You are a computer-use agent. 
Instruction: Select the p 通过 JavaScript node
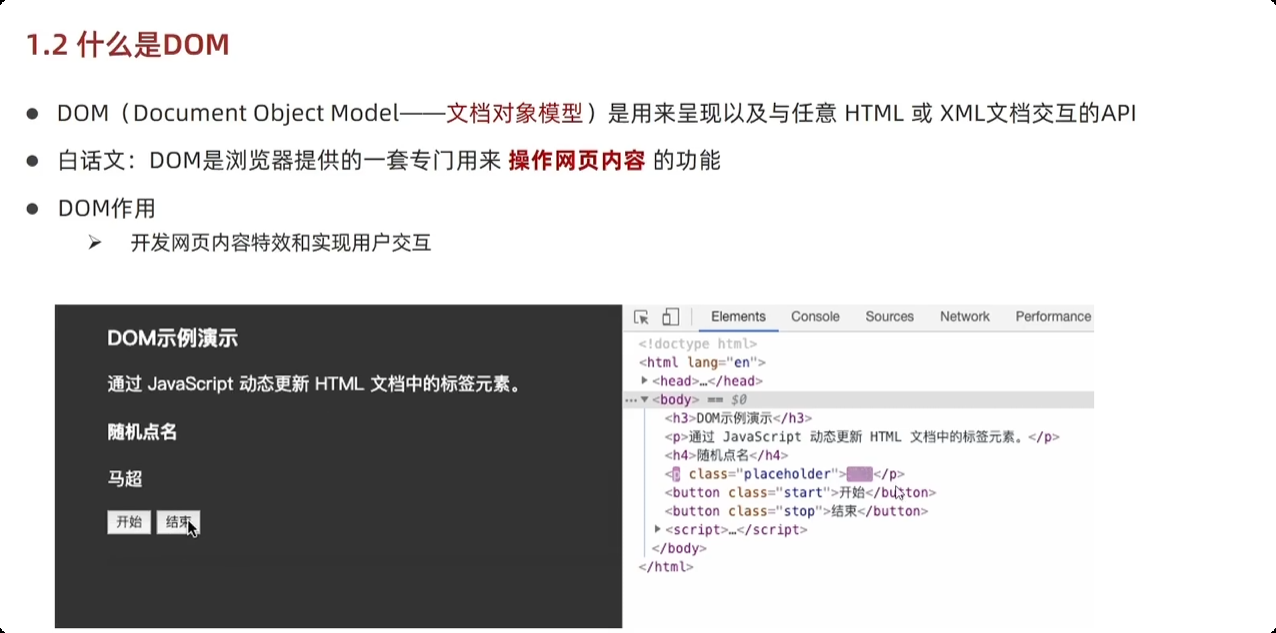pyautogui.click(x=862, y=437)
